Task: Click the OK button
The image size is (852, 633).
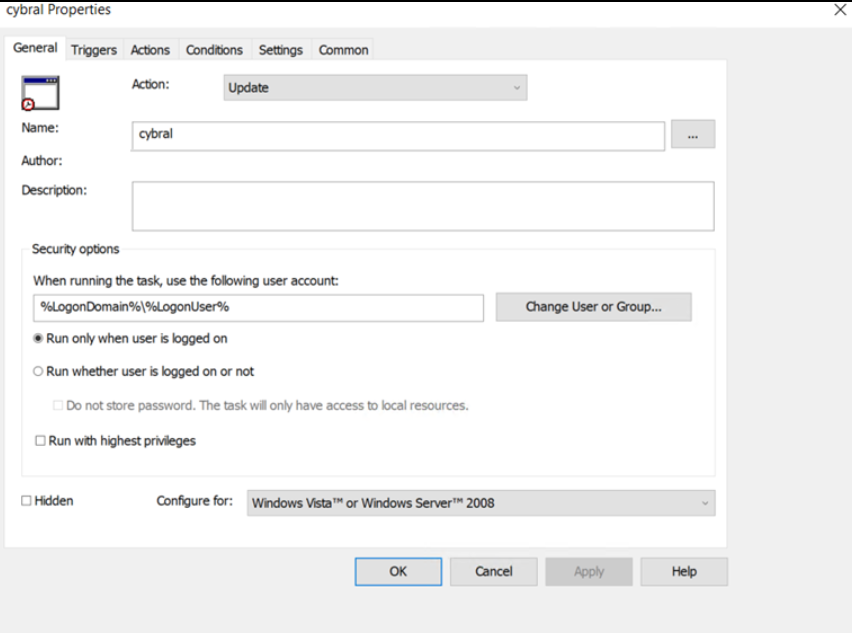Action: 398,571
